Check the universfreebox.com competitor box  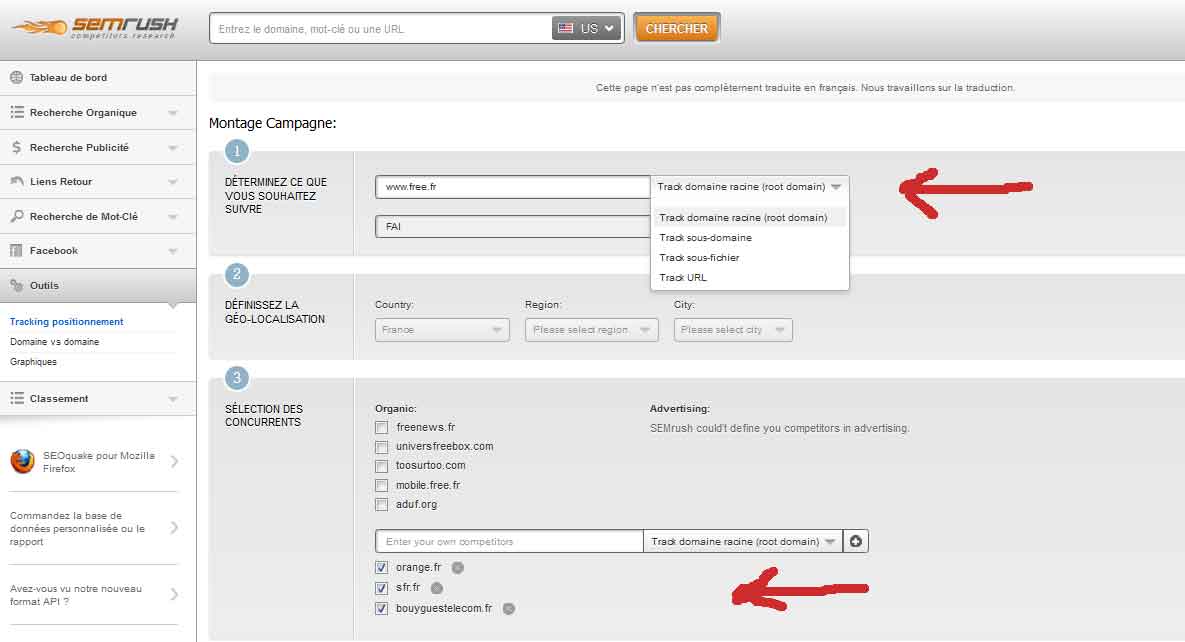382,447
